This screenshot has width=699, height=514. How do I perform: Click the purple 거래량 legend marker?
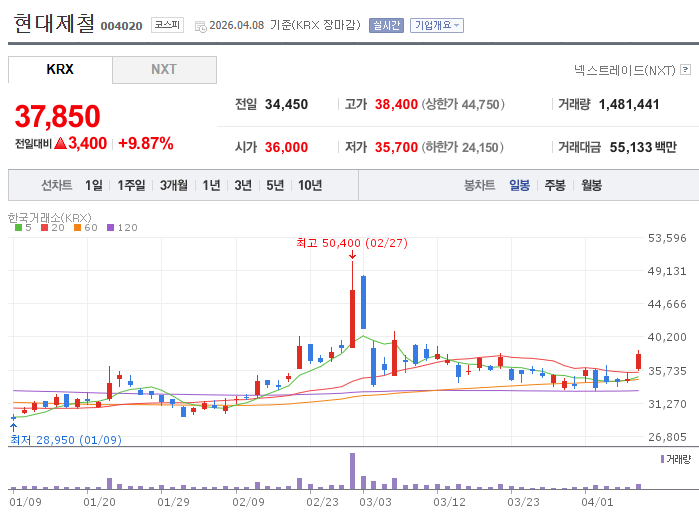click(662, 459)
